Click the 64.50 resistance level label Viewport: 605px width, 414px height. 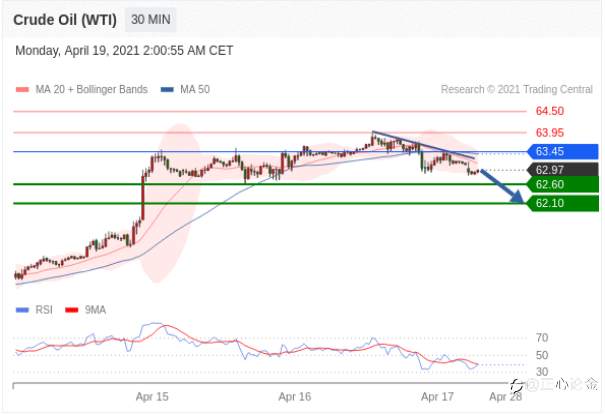coord(550,111)
